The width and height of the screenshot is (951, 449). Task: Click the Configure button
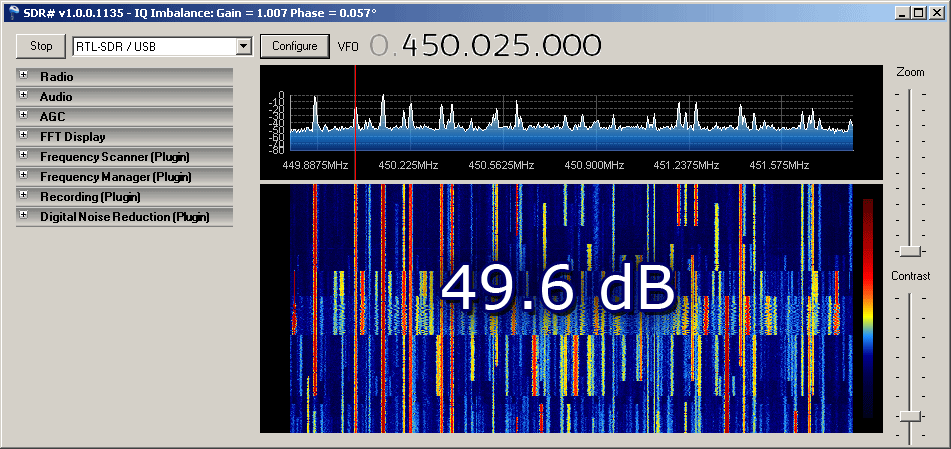click(x=295, y=46)
